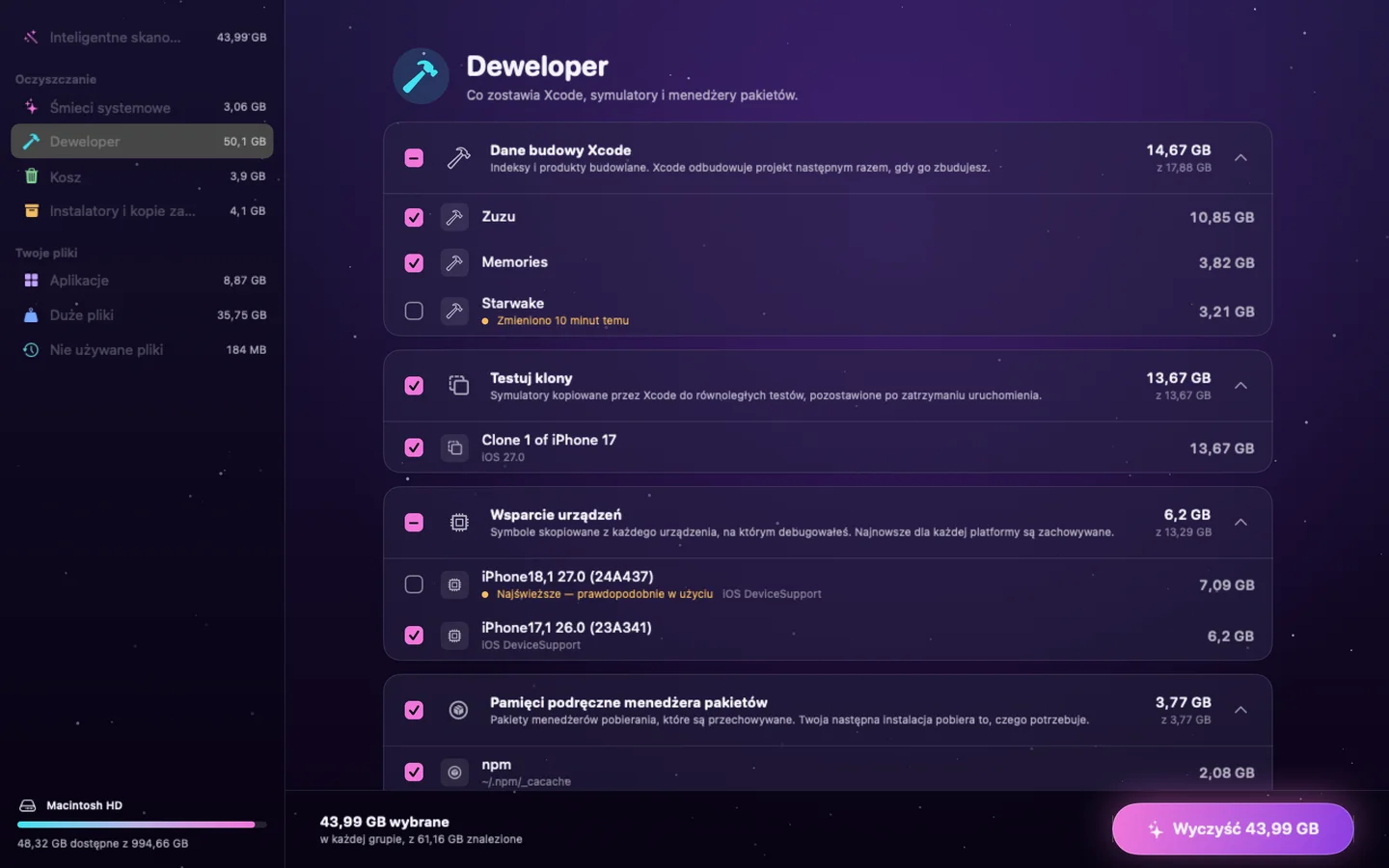
Task: Check the iPhone18,1 27.0 (24A437) checkbox
Action: coord(414,584)
